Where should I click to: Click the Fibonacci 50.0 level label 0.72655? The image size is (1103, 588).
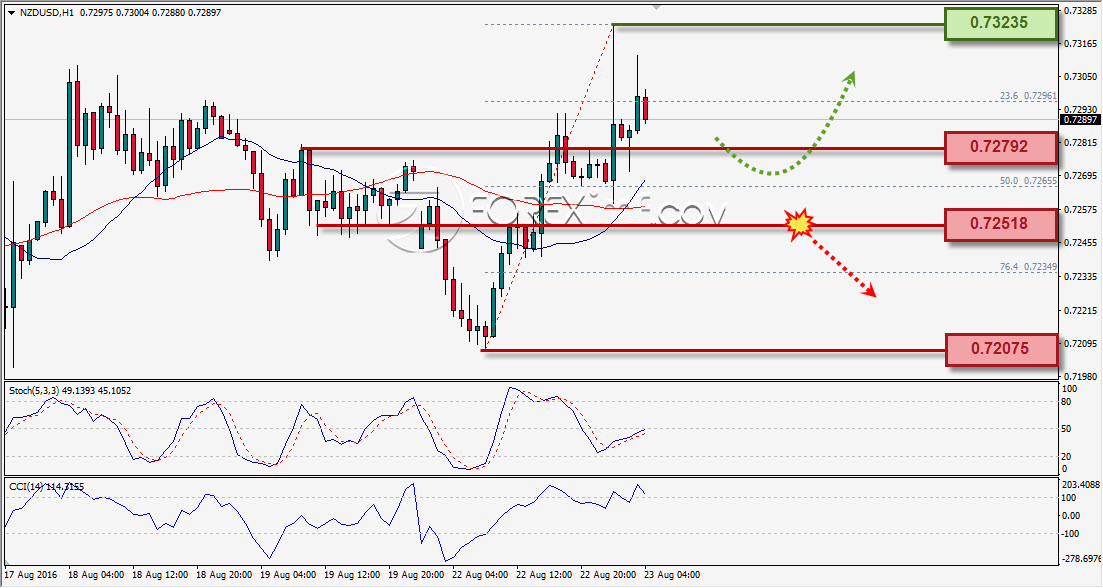point(1028,181)
